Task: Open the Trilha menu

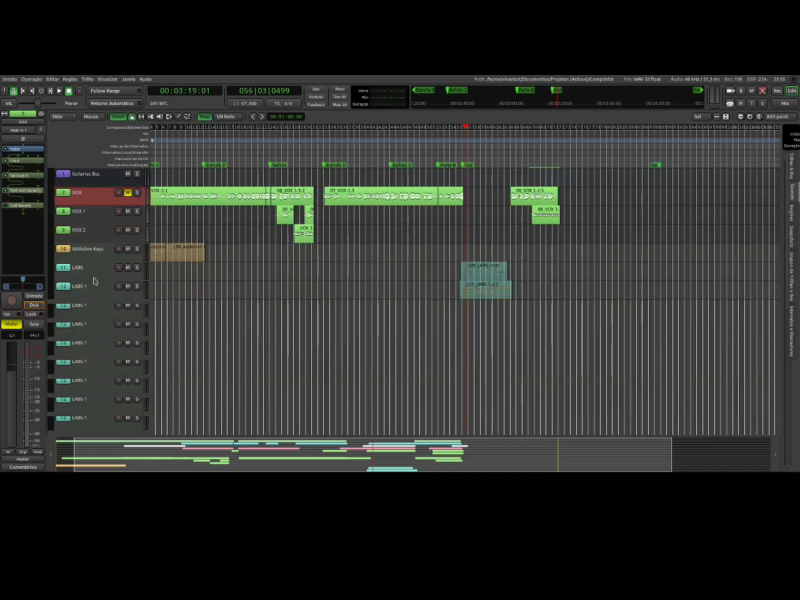Action: coord(87,79)
